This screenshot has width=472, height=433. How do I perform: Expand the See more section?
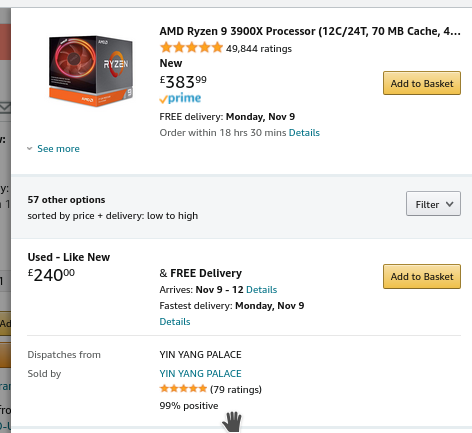click(58, 149)
